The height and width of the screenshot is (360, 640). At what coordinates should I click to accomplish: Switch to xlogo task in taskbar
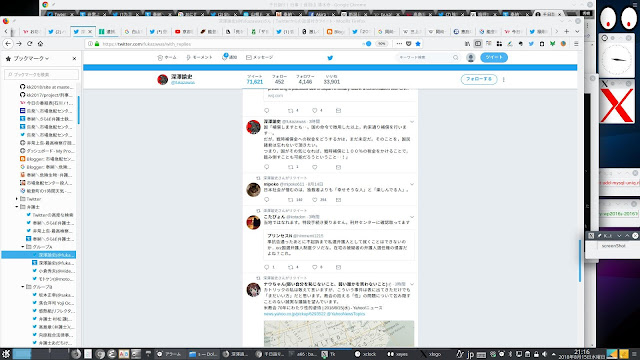point(431,354)
